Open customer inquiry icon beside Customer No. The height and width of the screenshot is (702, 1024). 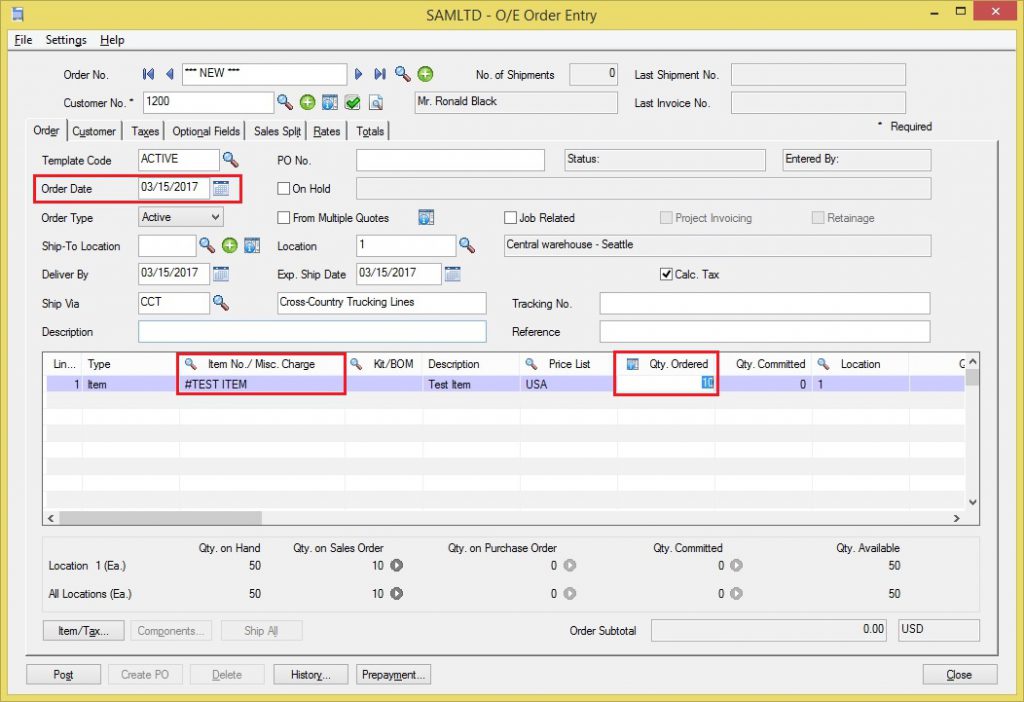(330, 103)
